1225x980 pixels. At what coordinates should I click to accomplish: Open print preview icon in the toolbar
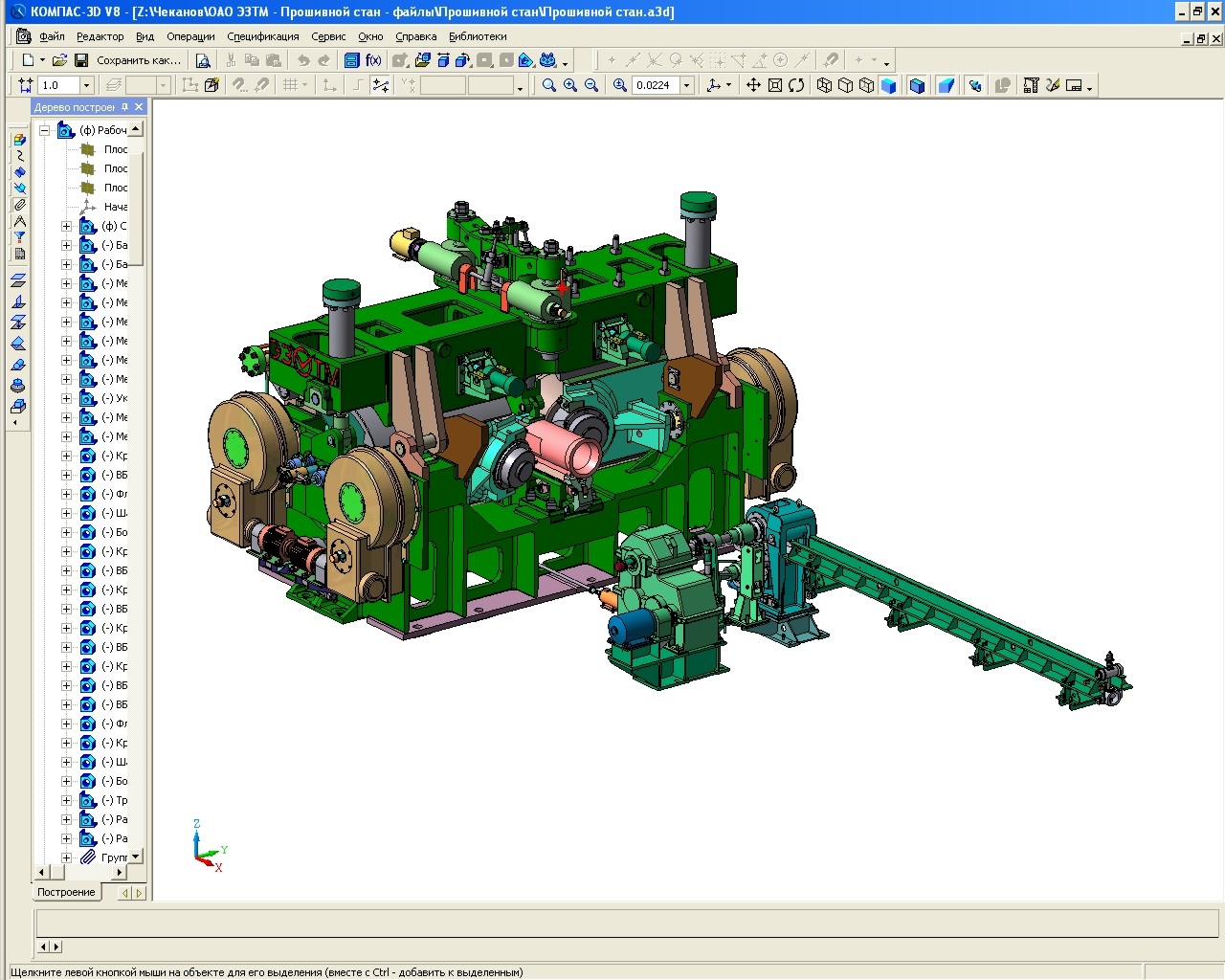pyautogui.click(x=203, y=60)
